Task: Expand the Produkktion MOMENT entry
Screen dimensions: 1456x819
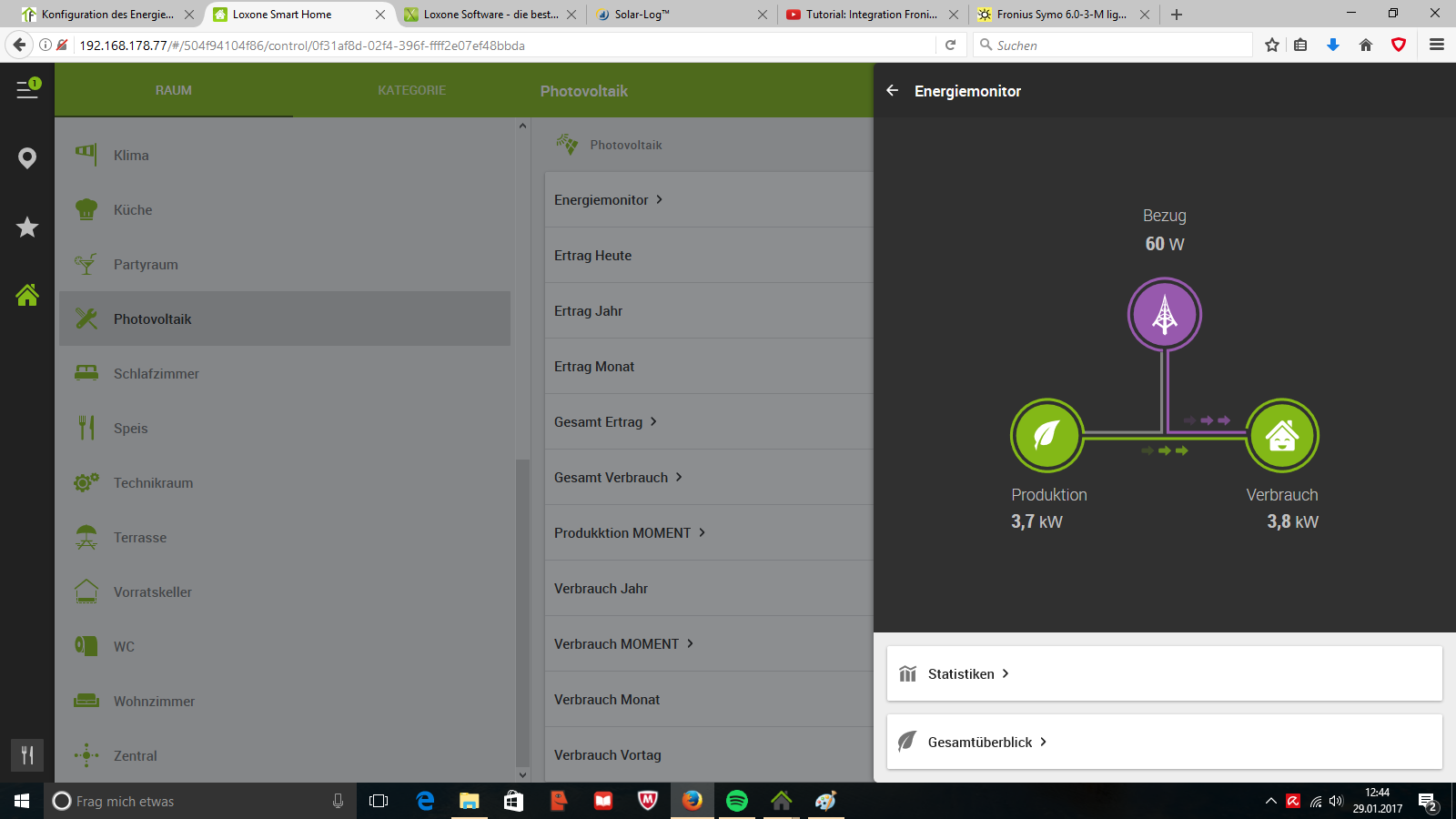Action: [709, 532]
